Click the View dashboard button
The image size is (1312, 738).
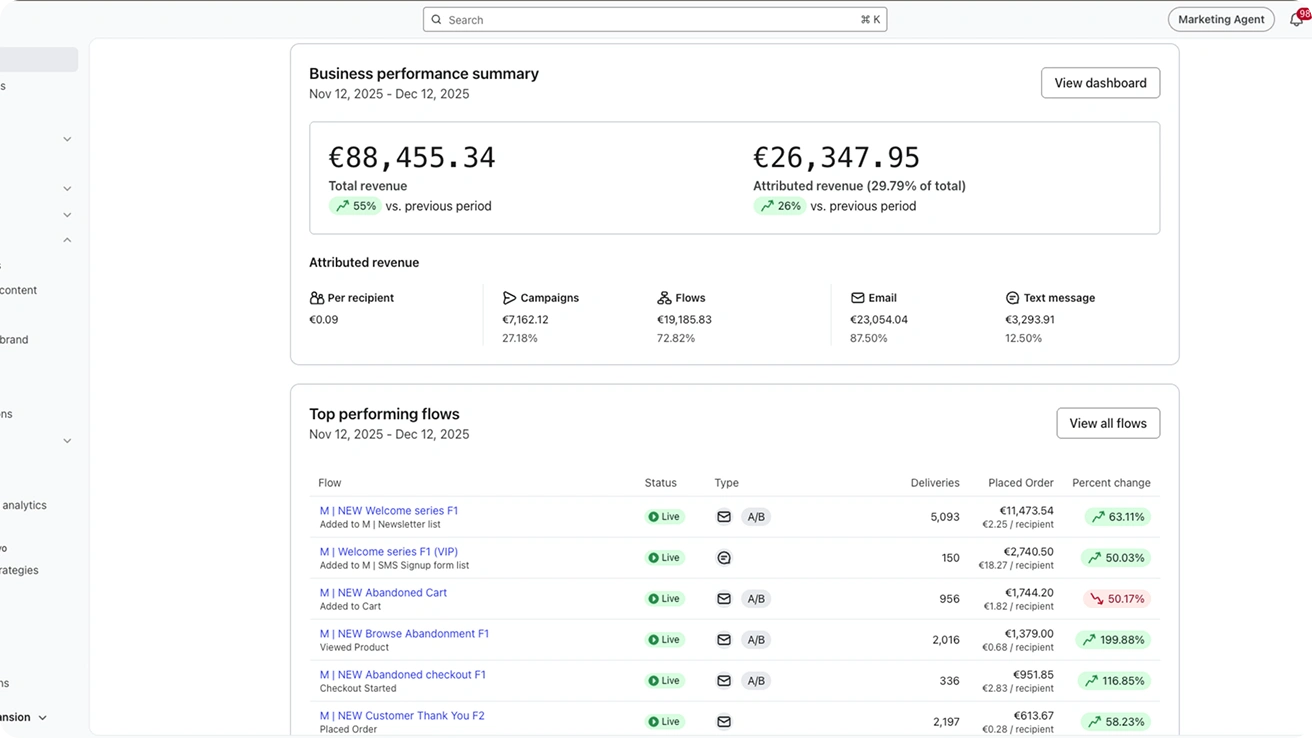pyautogui.click(x=1100, y=83)
